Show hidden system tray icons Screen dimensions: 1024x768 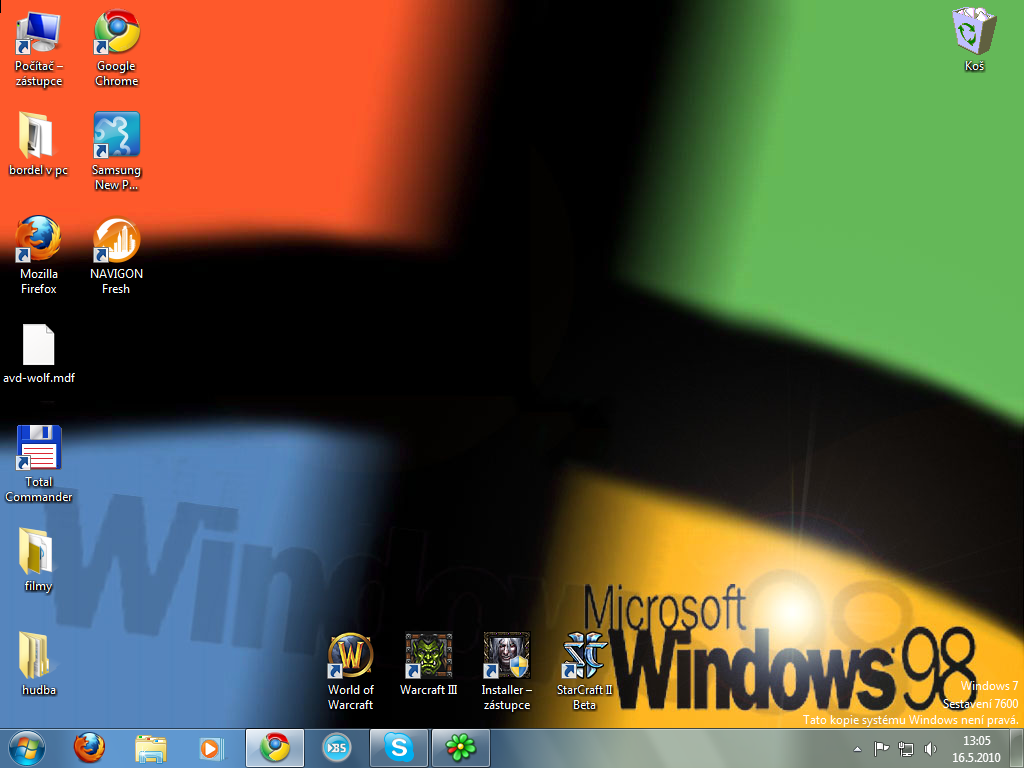click(857, 748)
